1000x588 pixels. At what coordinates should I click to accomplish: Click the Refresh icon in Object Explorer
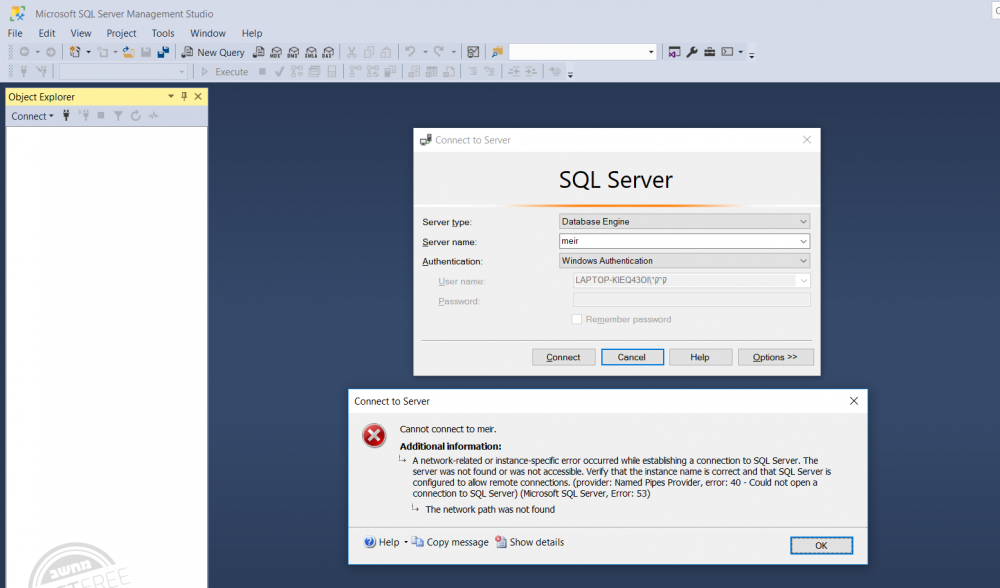135,115
